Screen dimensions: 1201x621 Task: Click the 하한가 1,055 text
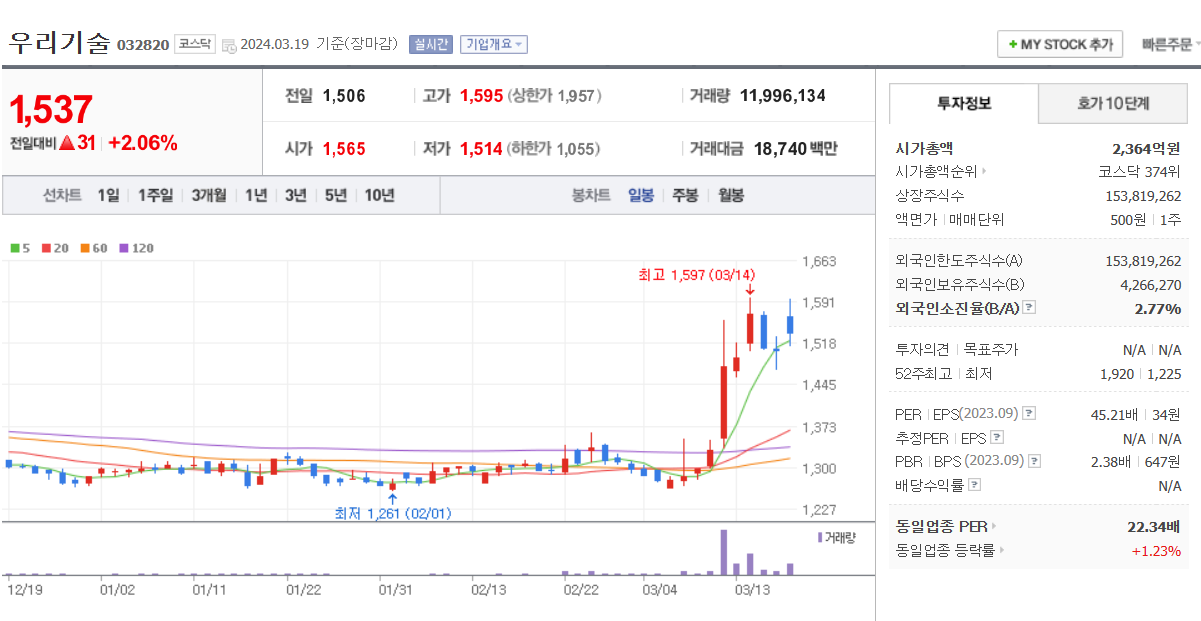553,149
